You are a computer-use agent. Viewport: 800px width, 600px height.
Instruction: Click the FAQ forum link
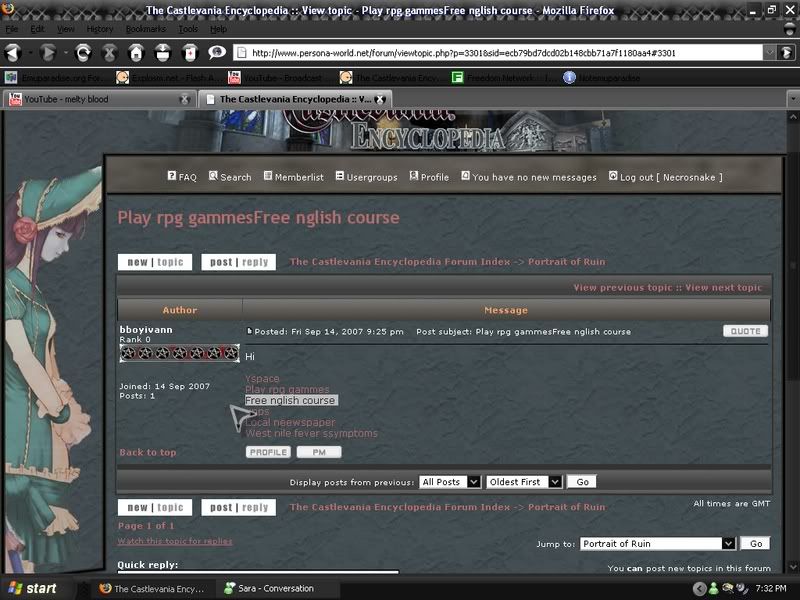[182, 177]
